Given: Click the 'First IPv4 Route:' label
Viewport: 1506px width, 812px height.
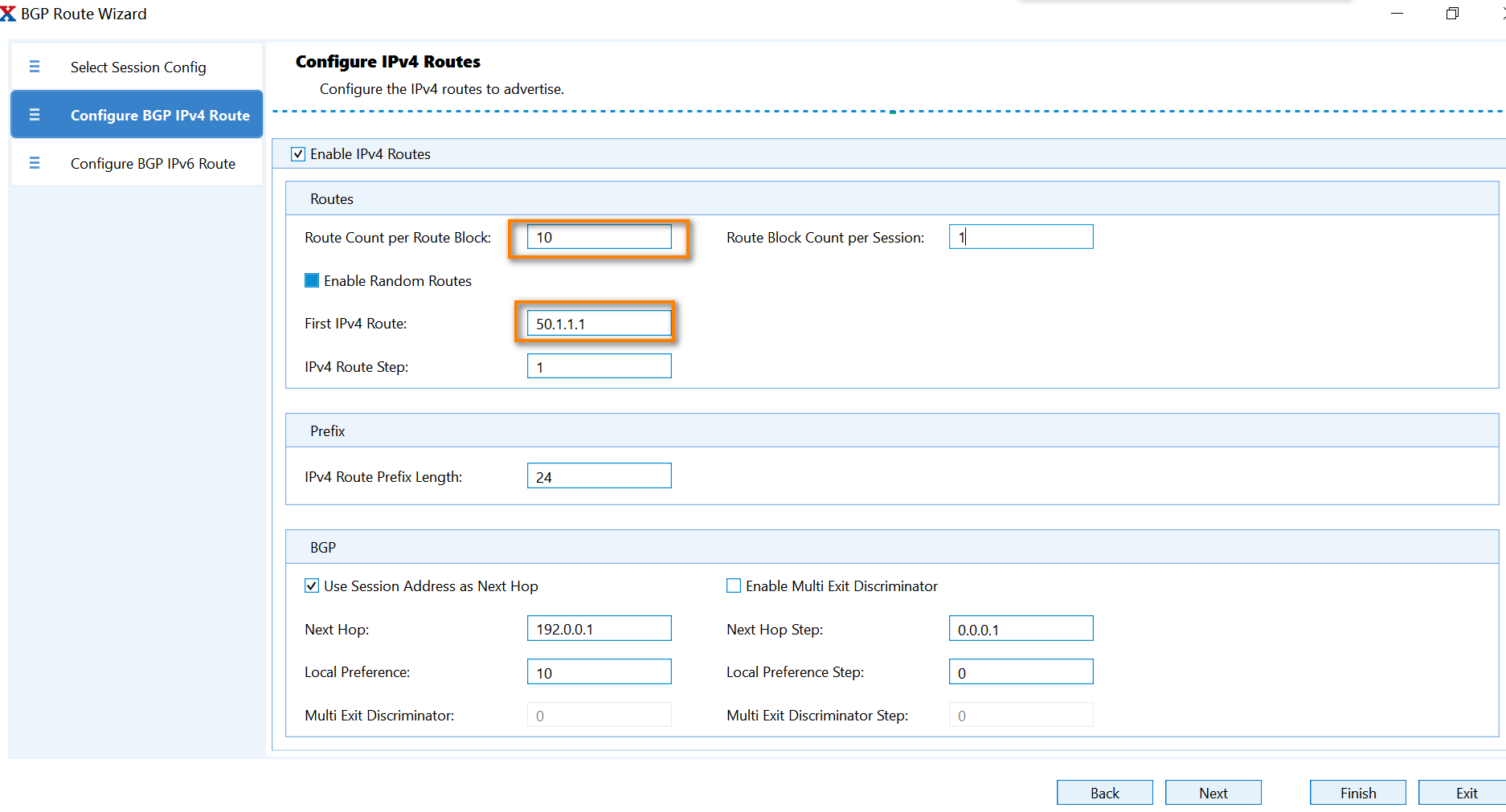Looking at the screenshot, I should [x=356, y=324].
